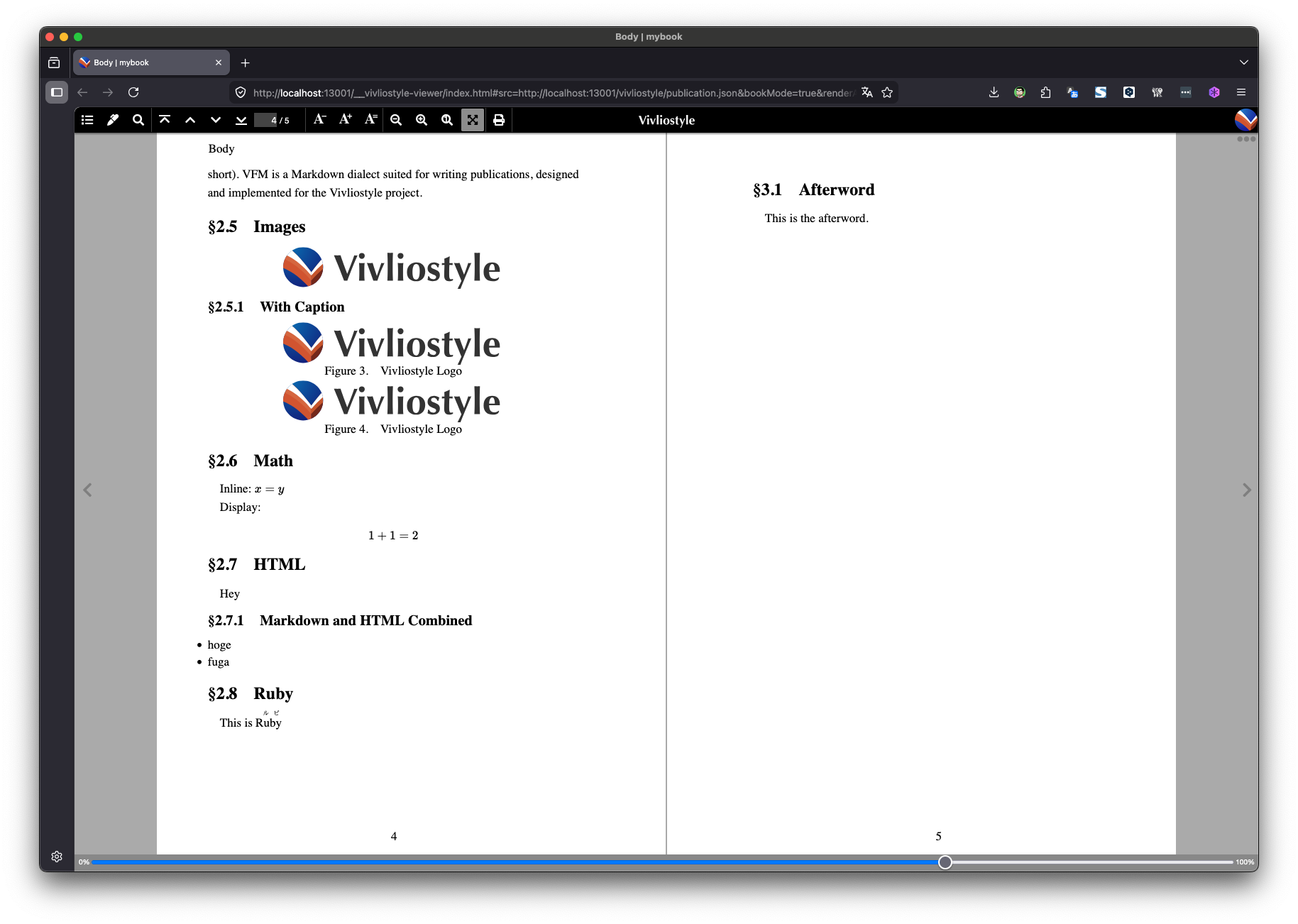Toggle the browser sidebar
This screenshot has height=924, width=1298.
[x=57, y=92]
